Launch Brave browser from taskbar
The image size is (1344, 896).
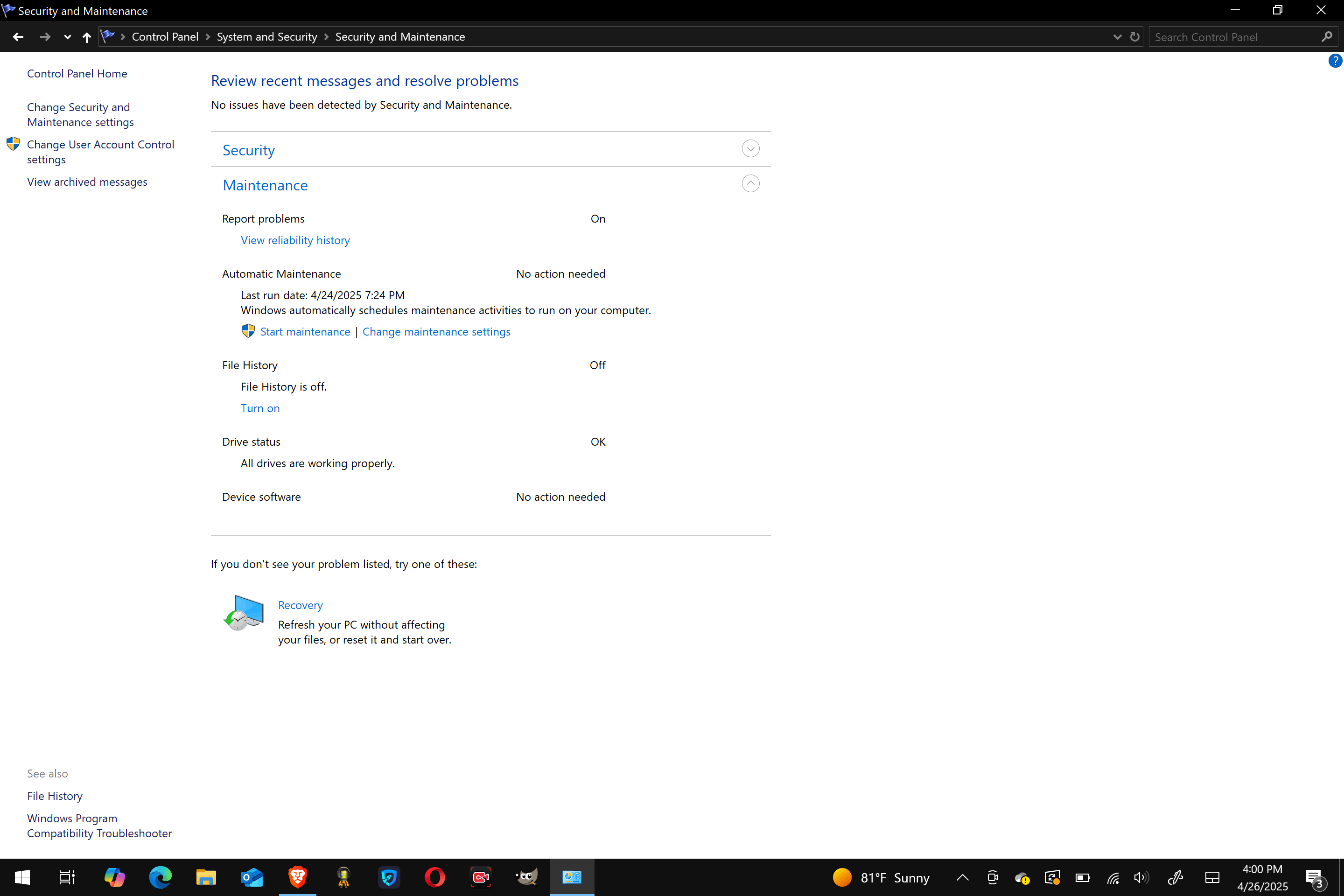click(297, 877)
